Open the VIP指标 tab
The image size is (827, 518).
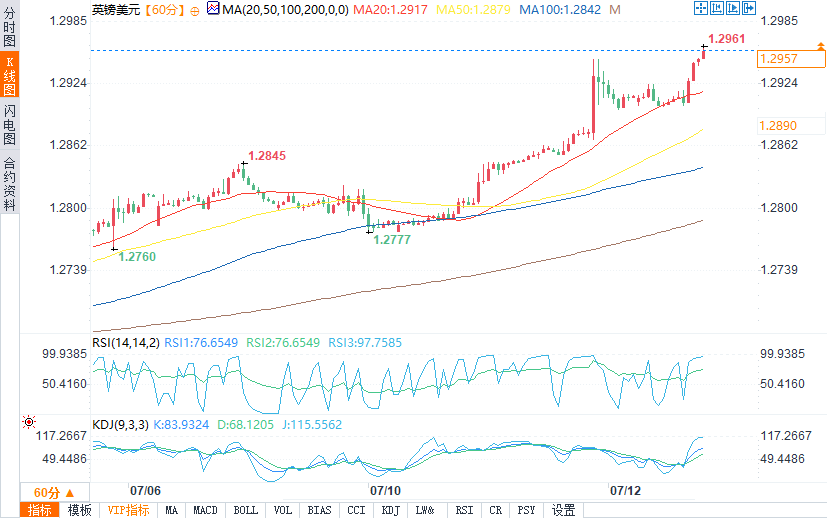point(128,510)
